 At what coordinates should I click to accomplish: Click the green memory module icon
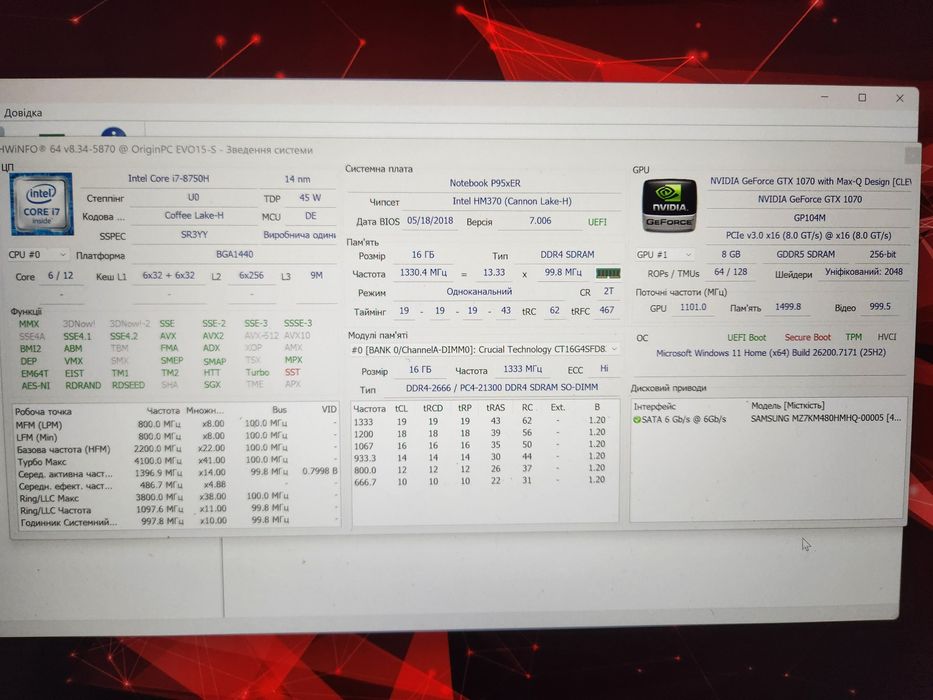coord(608,273)
